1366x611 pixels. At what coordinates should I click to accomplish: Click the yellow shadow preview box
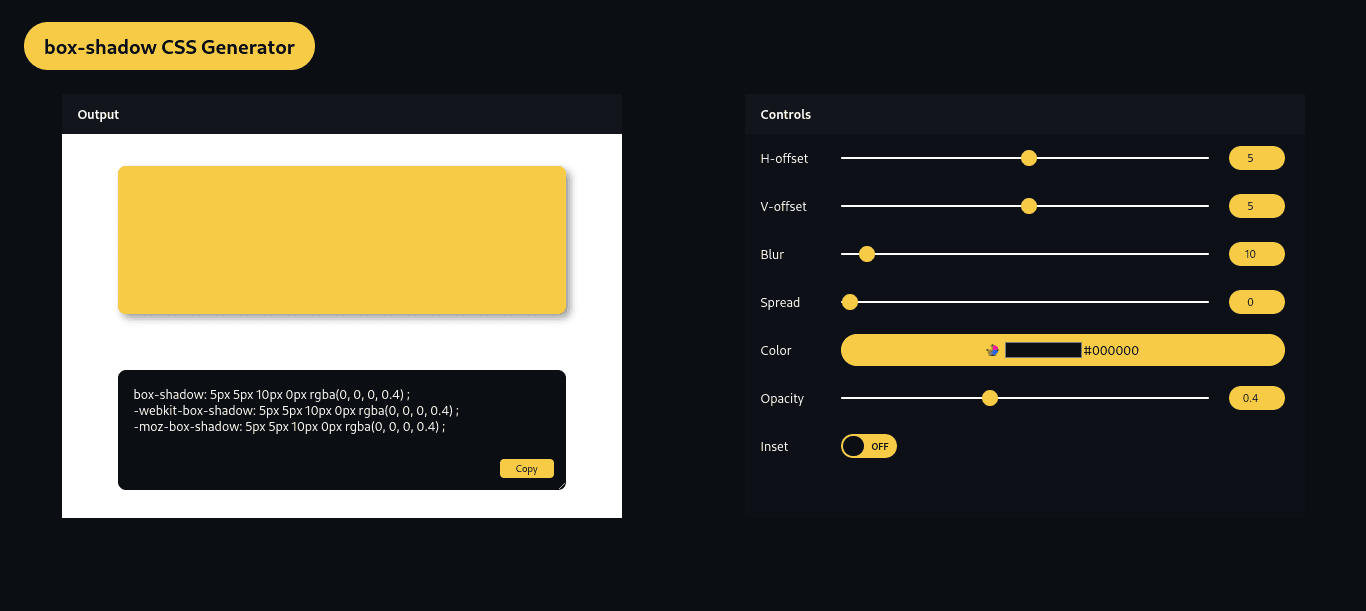pyautogui.click(x=342, y=239)
